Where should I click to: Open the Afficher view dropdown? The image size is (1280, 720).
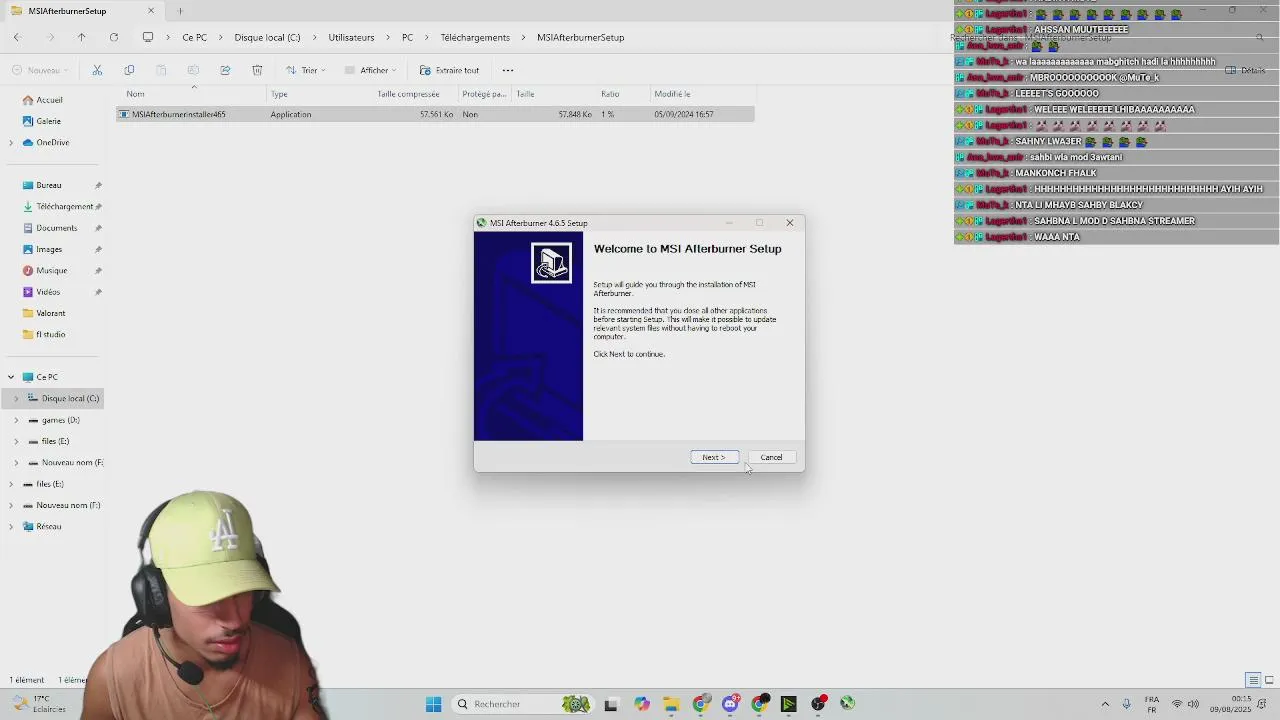pos(371,70)
